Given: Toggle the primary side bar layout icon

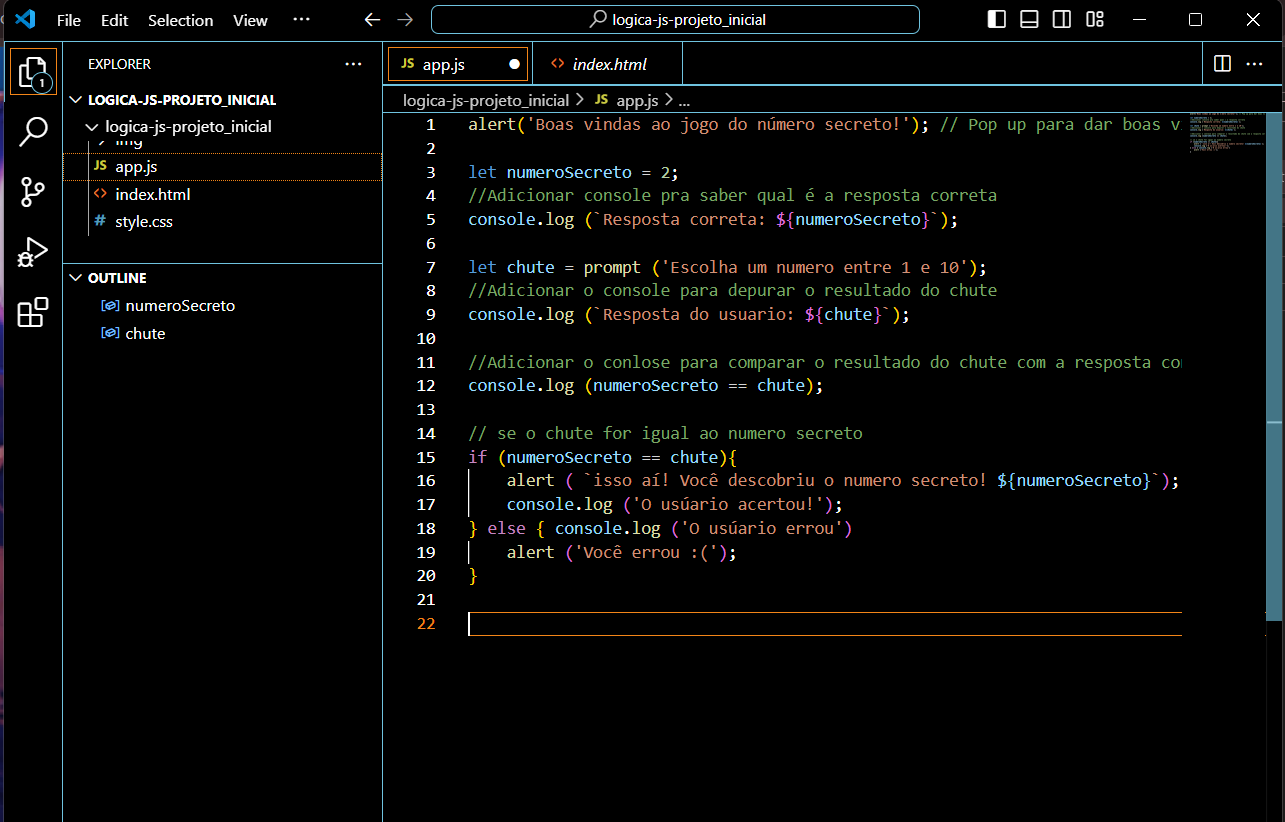Looking at the screenshot, I should pyautogui.click(x=997, y=19).
